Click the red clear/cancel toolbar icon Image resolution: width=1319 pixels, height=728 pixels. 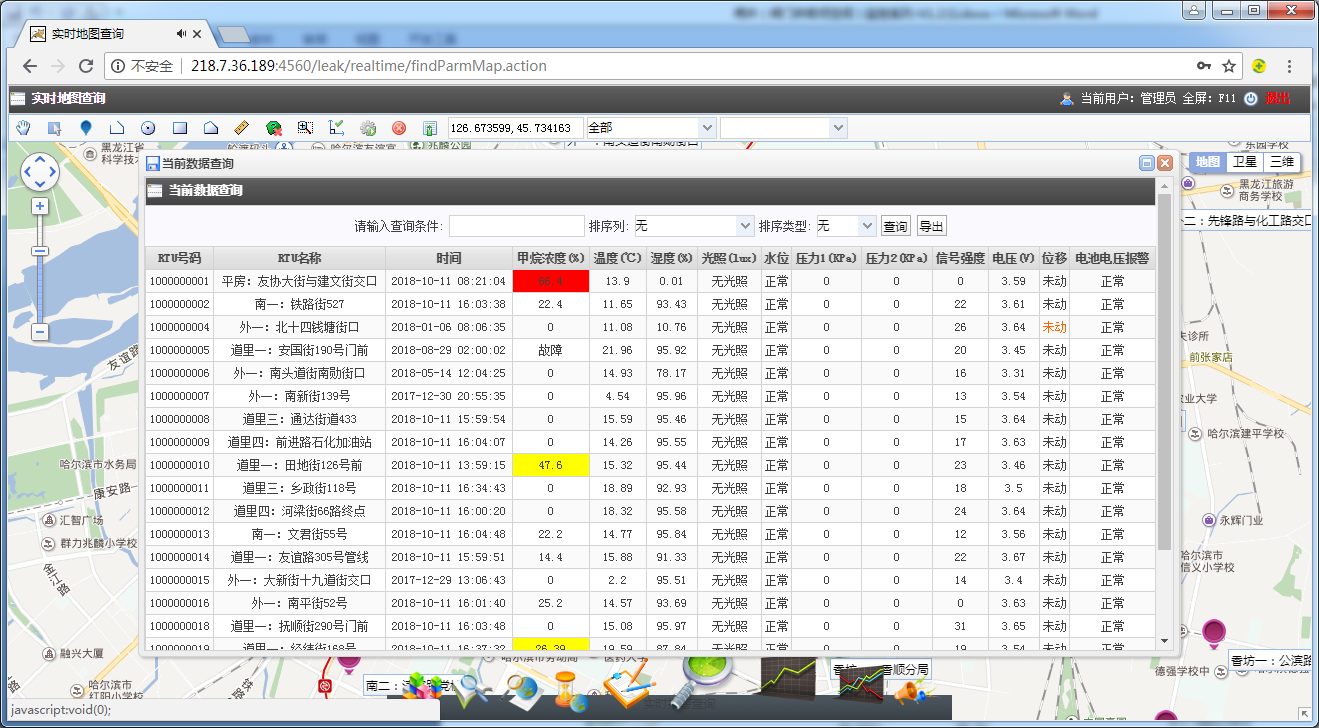click(x=399, y=128)
